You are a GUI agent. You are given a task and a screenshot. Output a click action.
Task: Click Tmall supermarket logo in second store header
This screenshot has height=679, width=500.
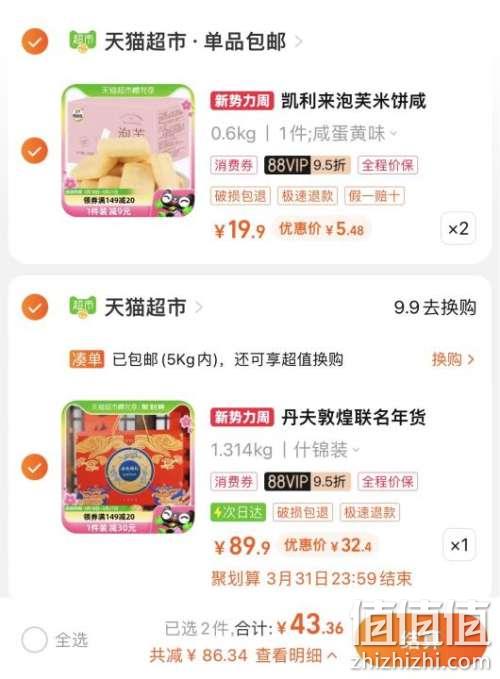82,307
